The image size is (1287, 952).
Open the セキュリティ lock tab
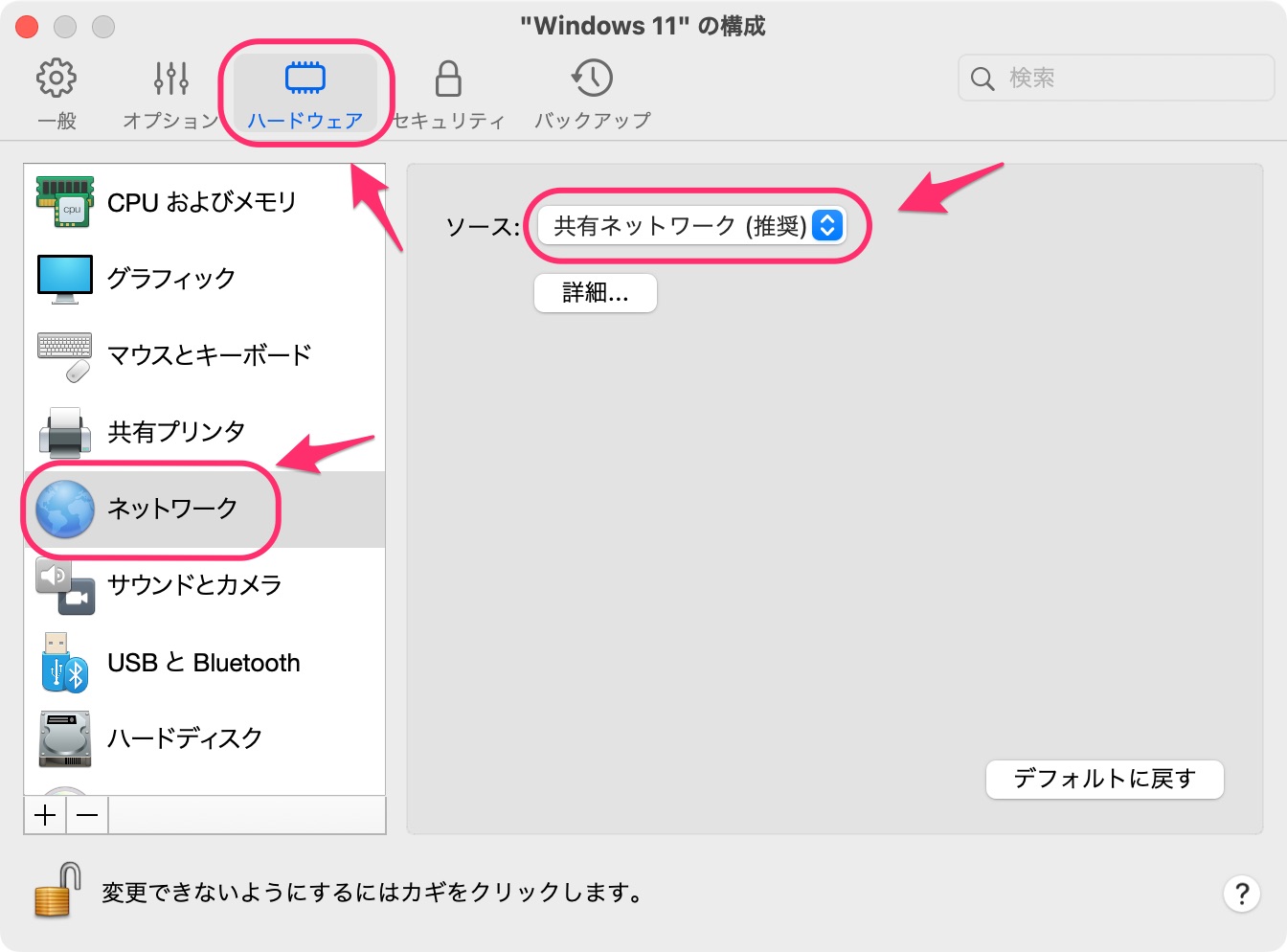pos(448,94)
